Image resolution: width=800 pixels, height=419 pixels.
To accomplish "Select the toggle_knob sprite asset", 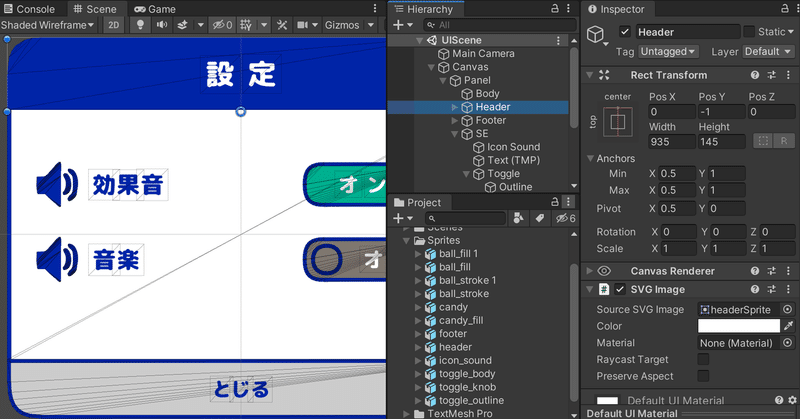I will coord(460,387).
